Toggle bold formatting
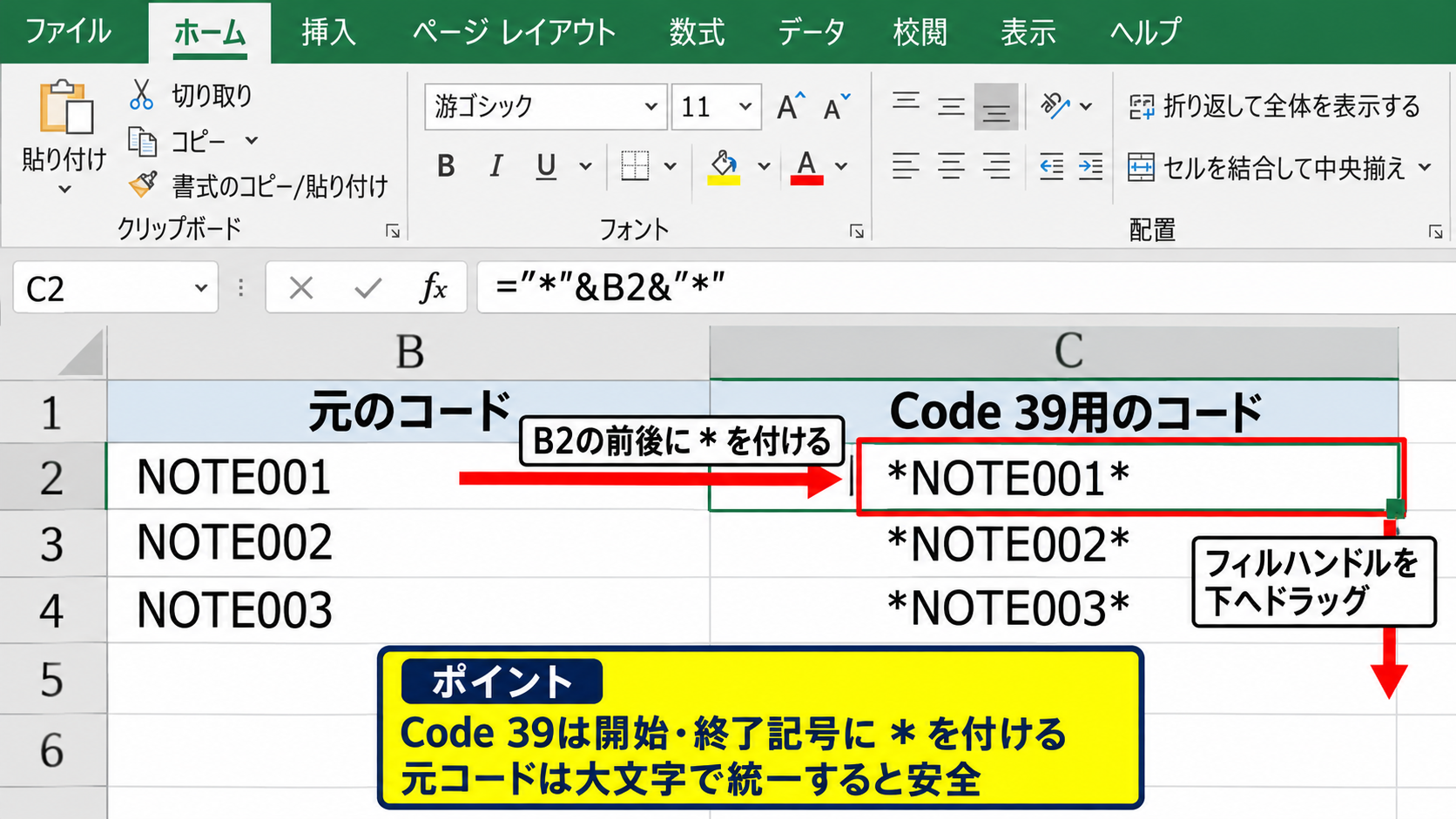 446,165
